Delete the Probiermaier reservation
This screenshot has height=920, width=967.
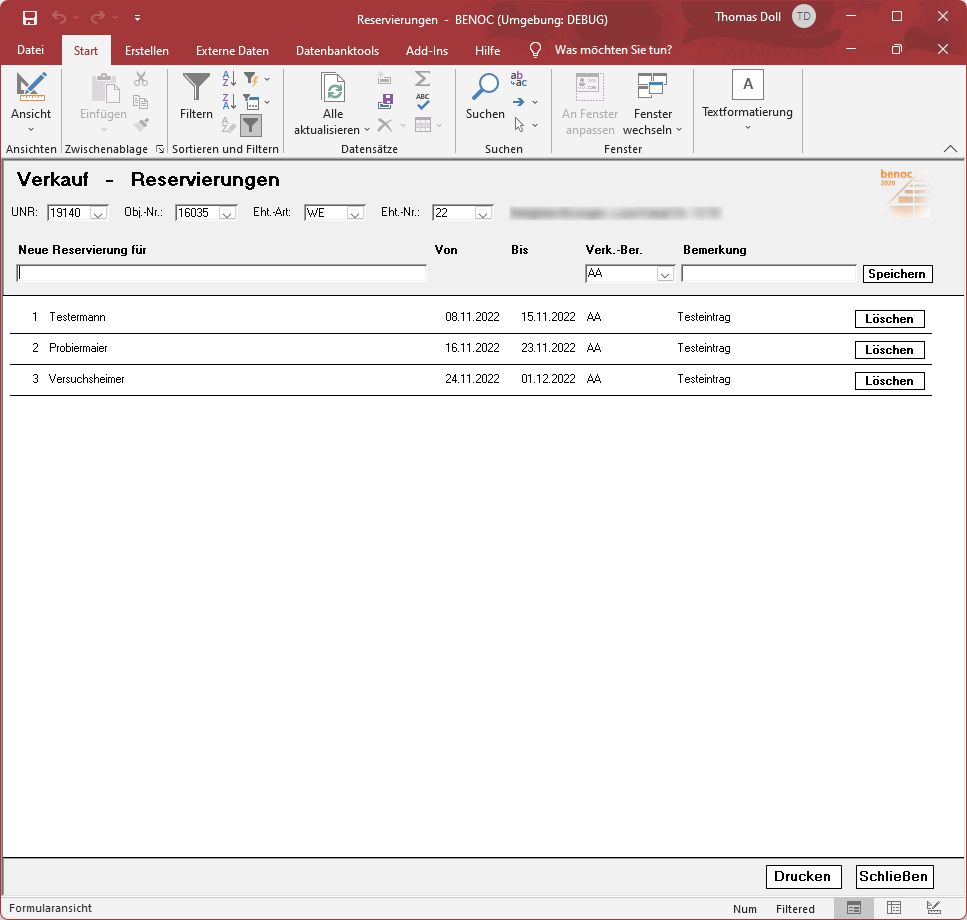pyautogui.click(x=889, y=349)
